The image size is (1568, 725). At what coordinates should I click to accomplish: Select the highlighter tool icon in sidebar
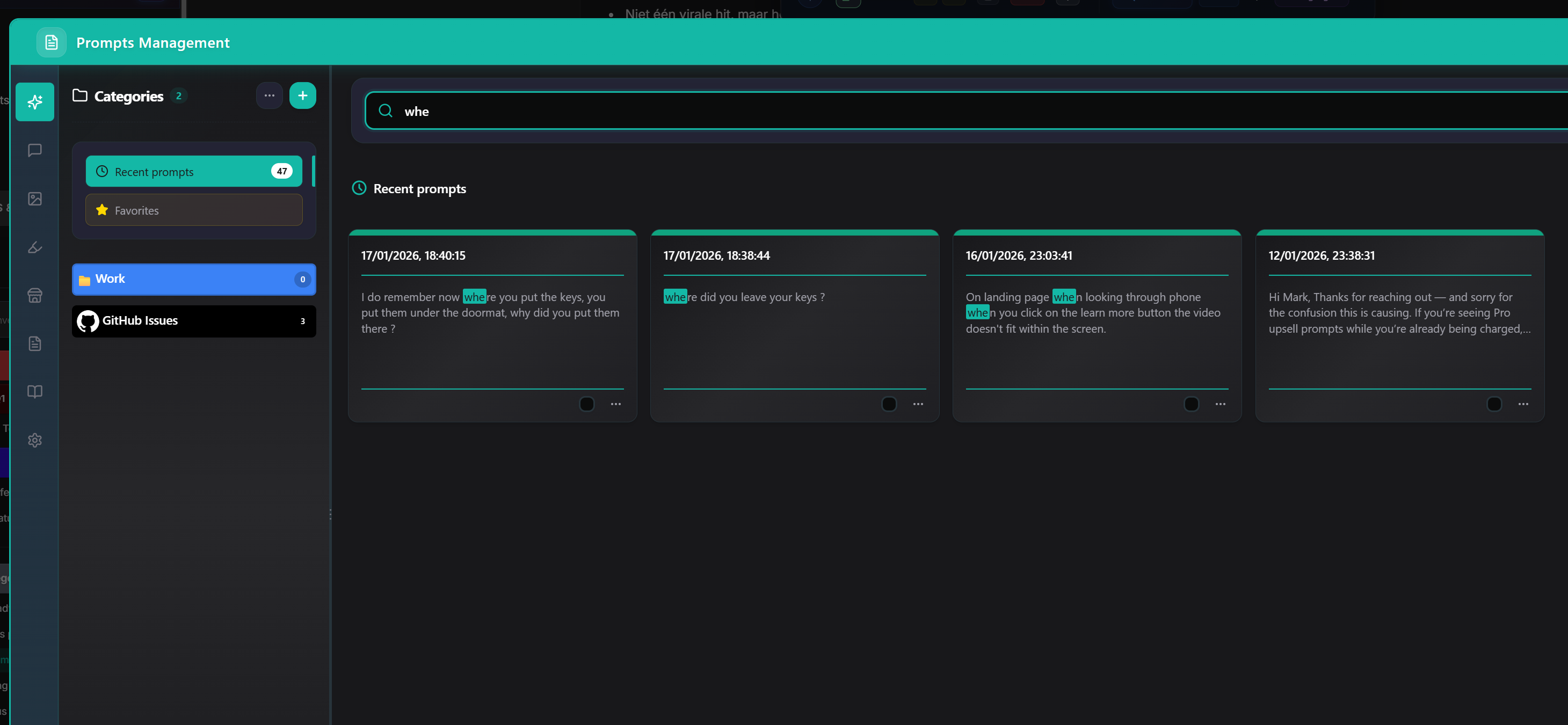35,247
